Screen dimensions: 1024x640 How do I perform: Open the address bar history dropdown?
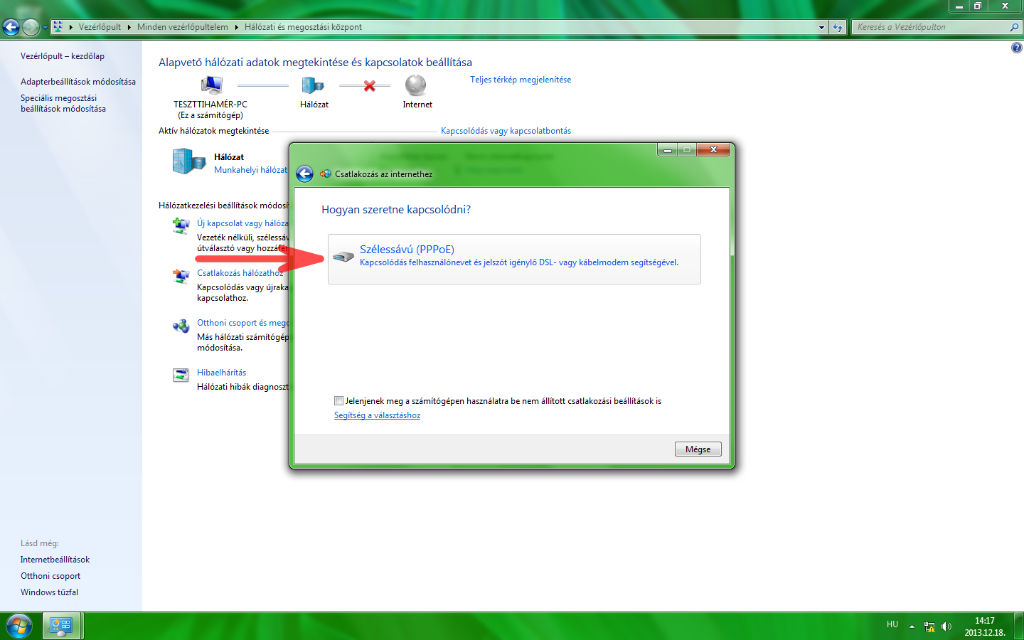(x=823, y=27)
